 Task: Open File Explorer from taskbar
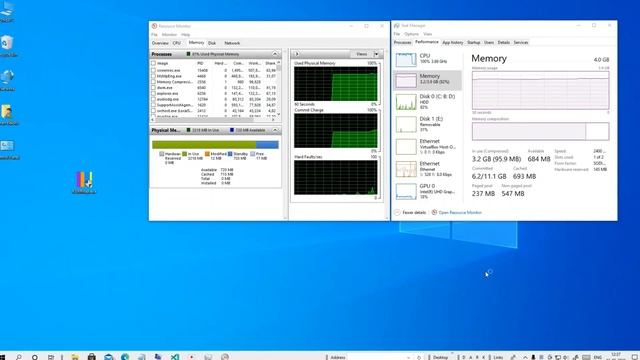click(75, 357)
